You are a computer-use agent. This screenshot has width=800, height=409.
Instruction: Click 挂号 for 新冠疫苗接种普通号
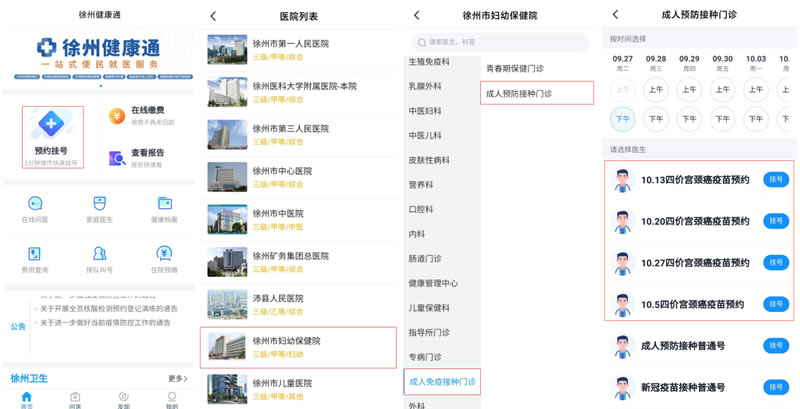(776, 387)
